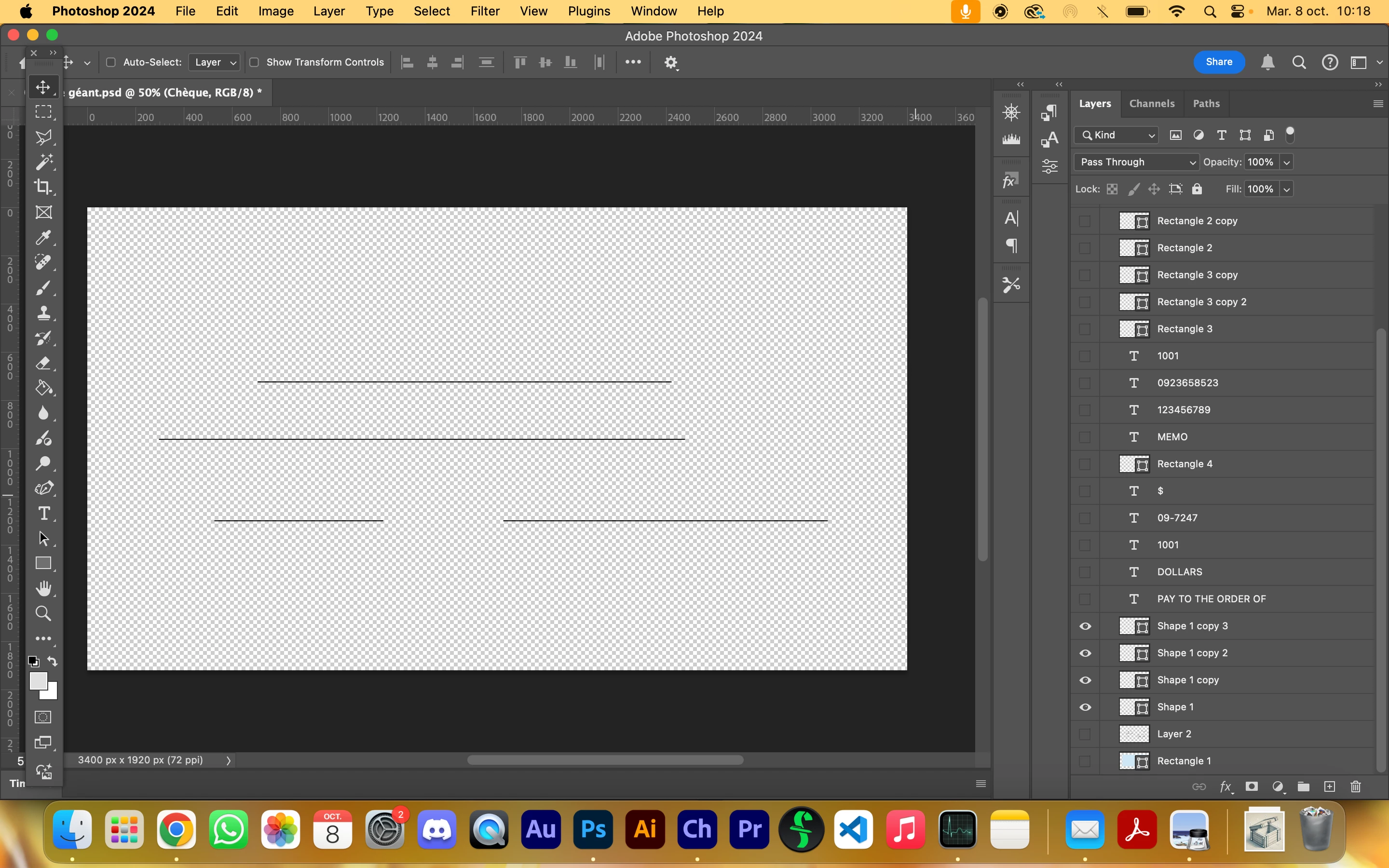Open the Pass Through blend mode dropdown
The image size is (1389, 868).
point(1136,162)
